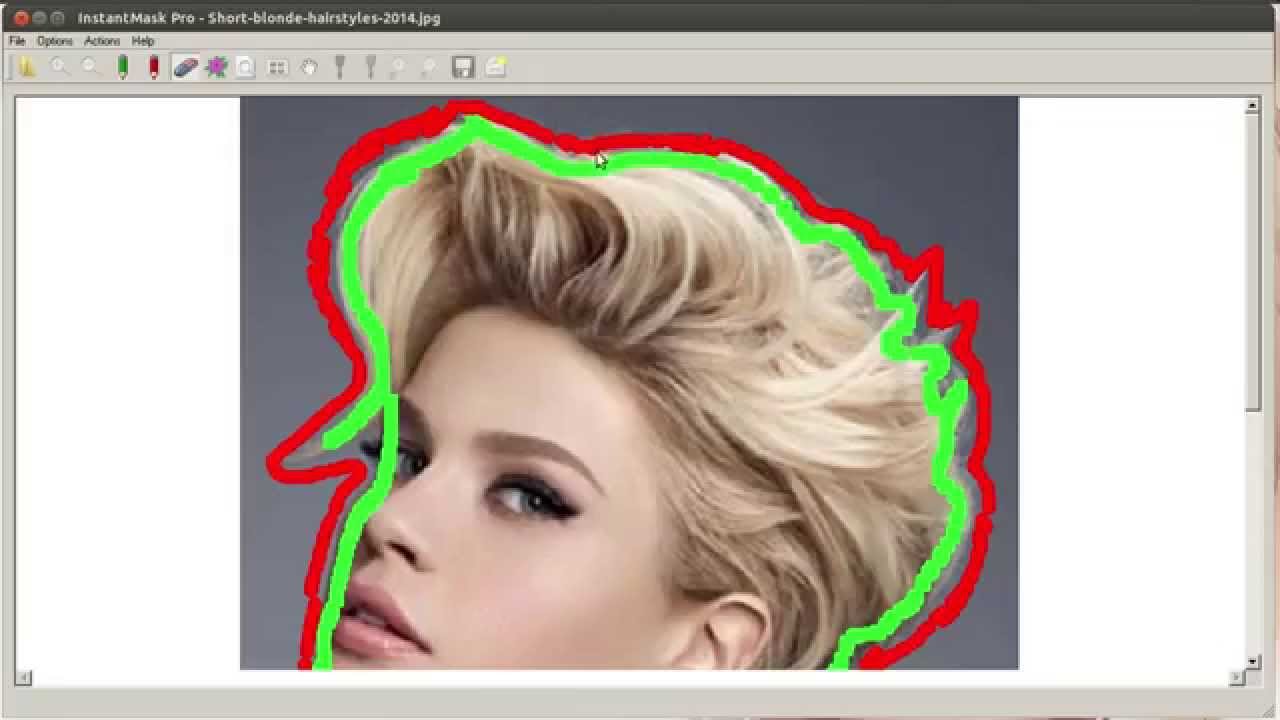Click the horizontal scrollbar left arrow
The width and height of the screenshot is (1280, 720).
tap(23, 678)
